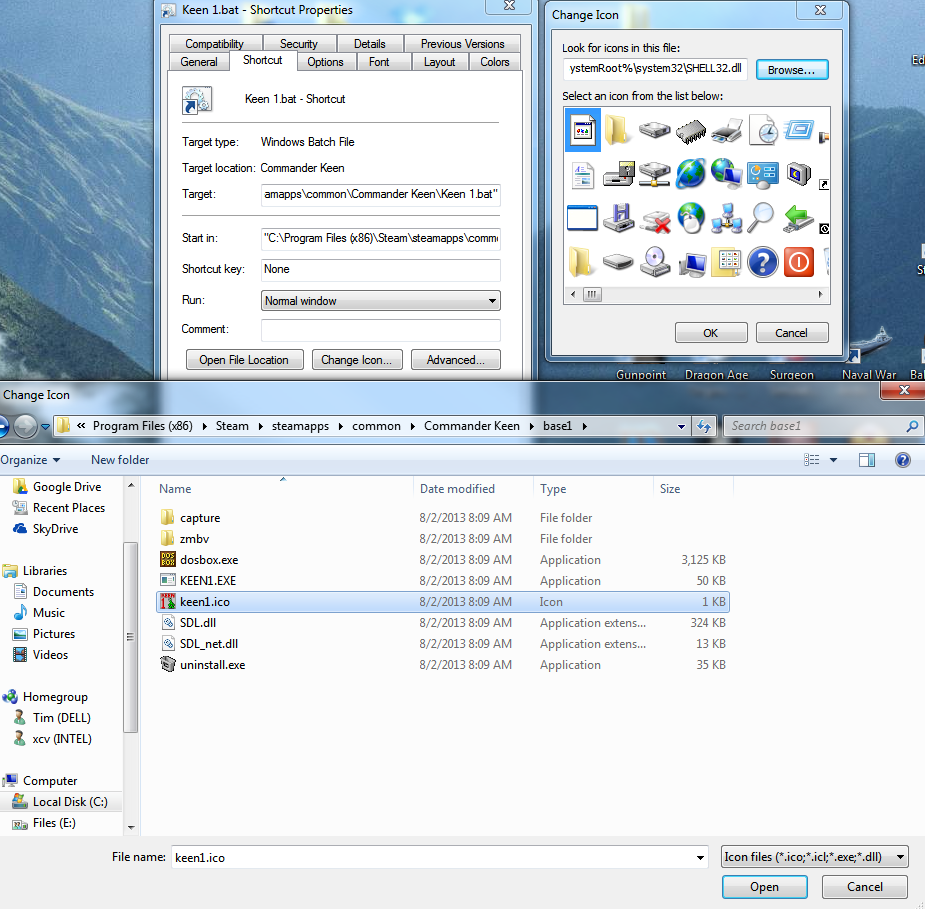Cancel the file open dialog
This screenshot has width=925, height=909.
(x=864, y=887)
